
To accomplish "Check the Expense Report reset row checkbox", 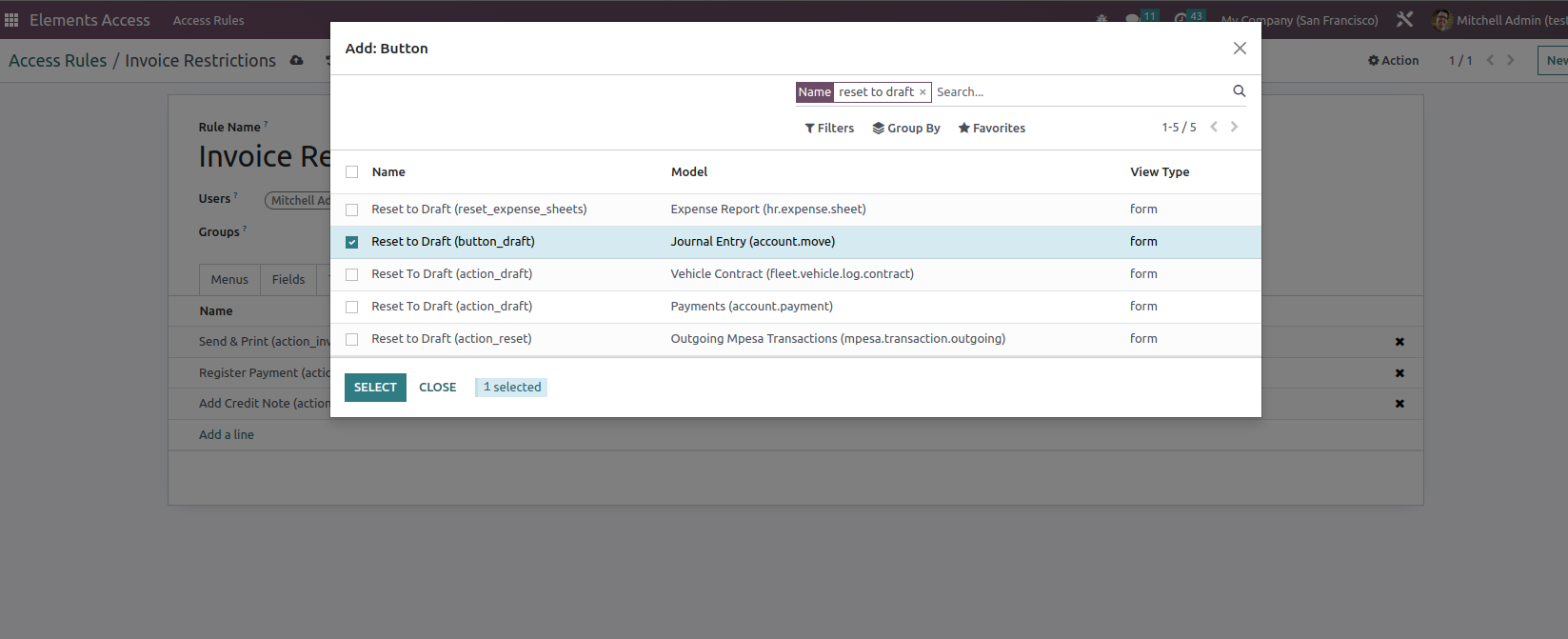I will click(x=352, y=210).
